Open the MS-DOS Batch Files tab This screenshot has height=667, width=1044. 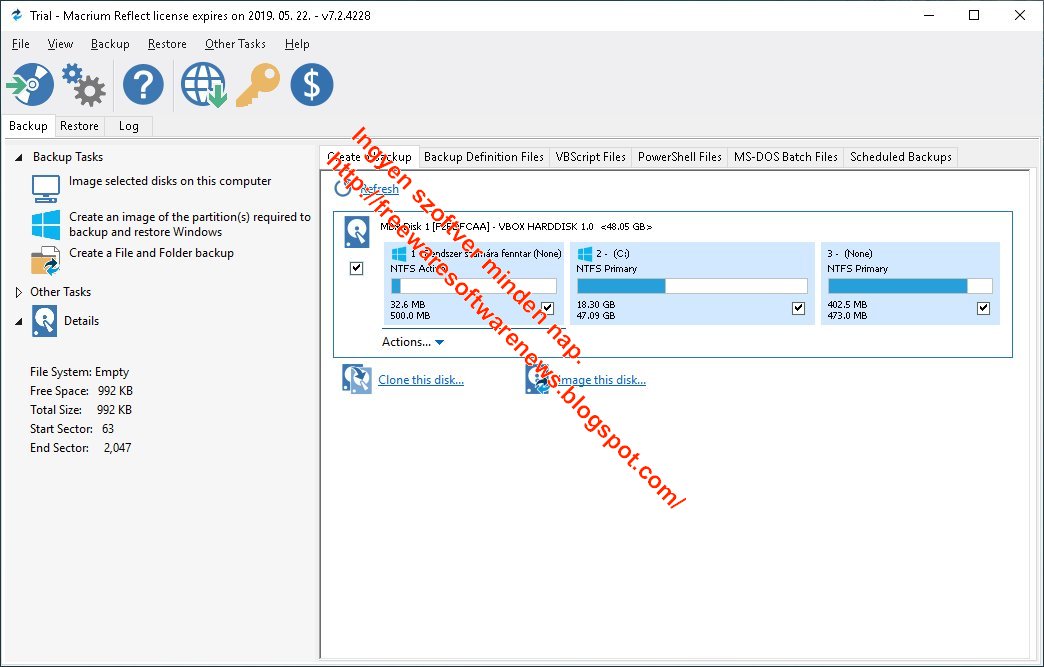click(x=786, y=157)
